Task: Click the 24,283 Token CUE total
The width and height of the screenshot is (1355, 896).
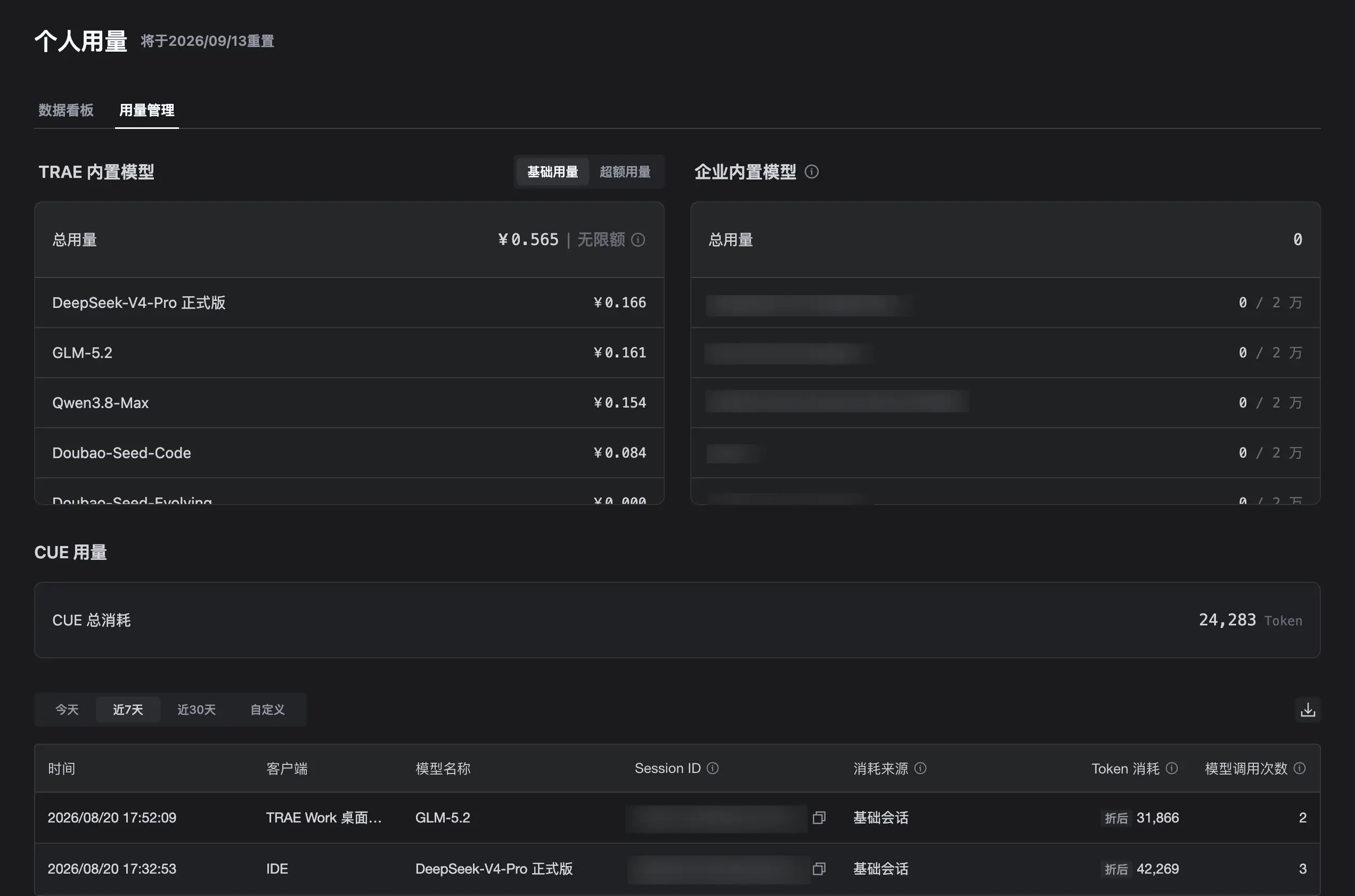Action: click(x=1251, y=620)
